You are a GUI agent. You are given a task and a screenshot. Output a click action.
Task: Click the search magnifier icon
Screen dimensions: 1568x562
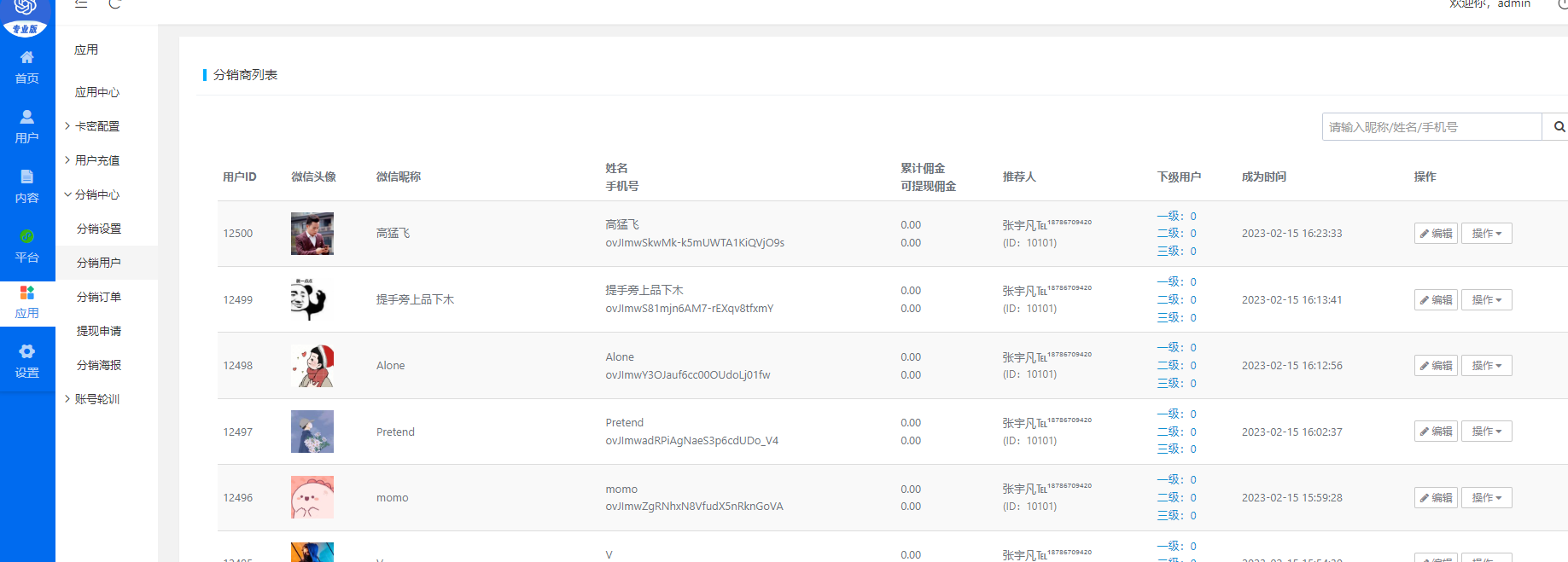[x=1559, y=126]
